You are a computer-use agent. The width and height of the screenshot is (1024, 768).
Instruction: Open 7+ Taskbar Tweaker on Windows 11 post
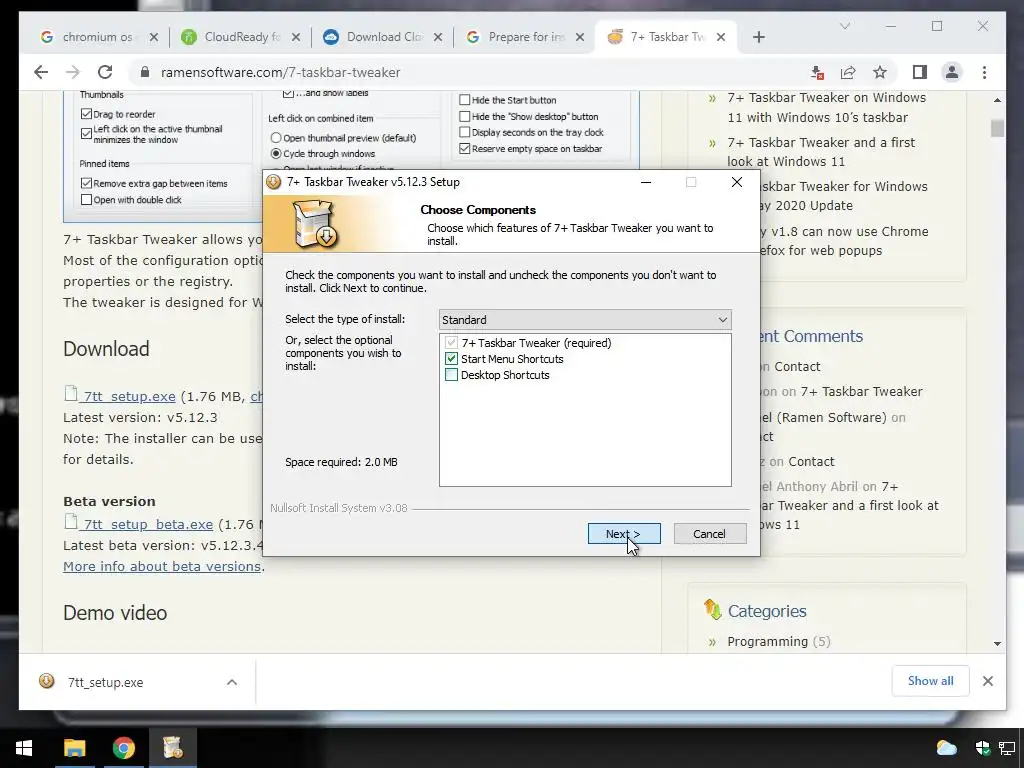tap(827, 108)
